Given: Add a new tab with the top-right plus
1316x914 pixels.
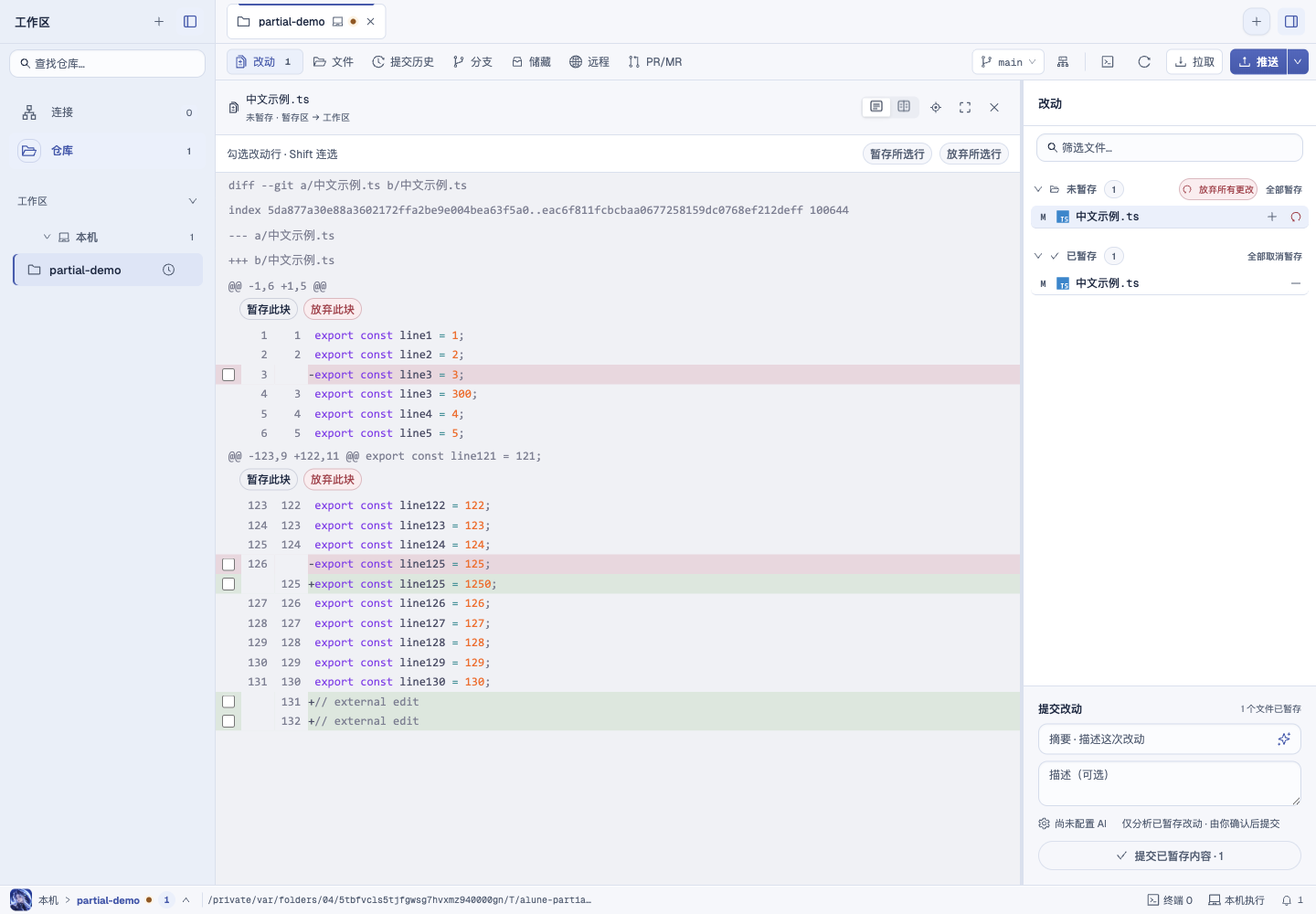Looking at the screenshot, I should 1257,22.
